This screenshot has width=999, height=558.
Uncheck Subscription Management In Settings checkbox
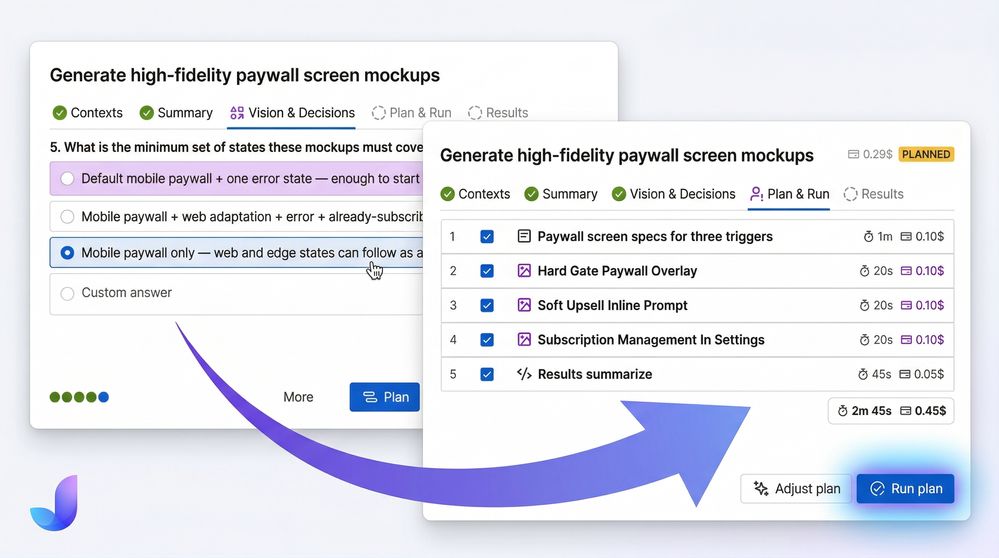tap(487, 340)
